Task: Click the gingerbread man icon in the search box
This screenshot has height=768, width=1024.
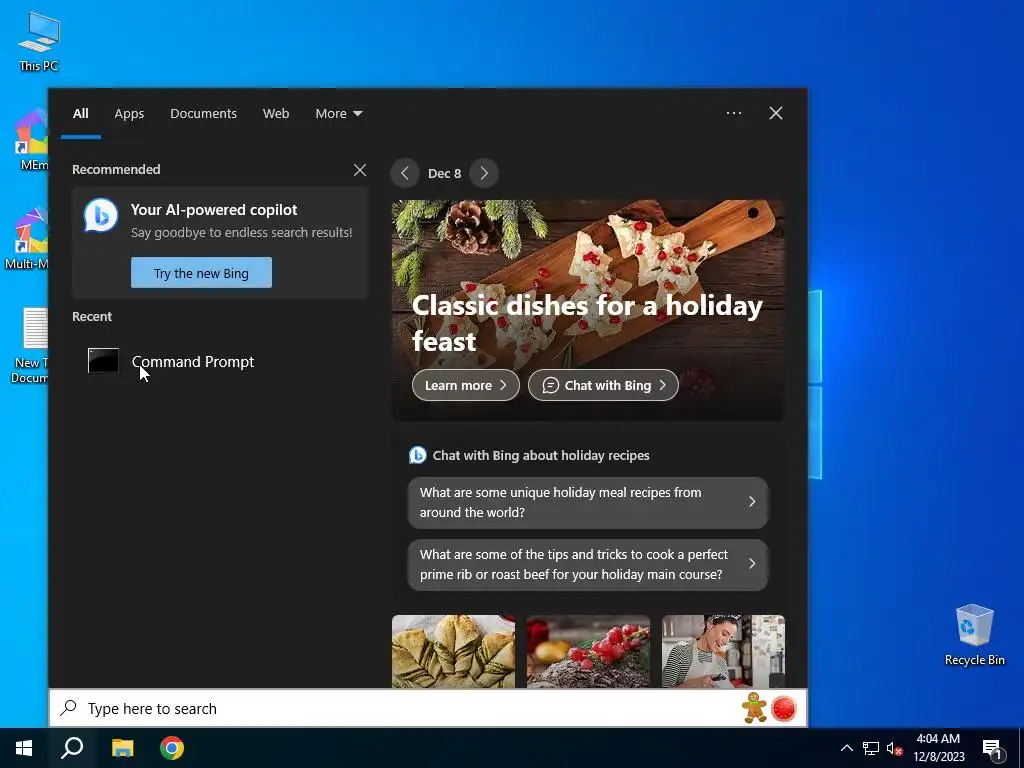Action: pyautogui.click(x=754, y=708)
